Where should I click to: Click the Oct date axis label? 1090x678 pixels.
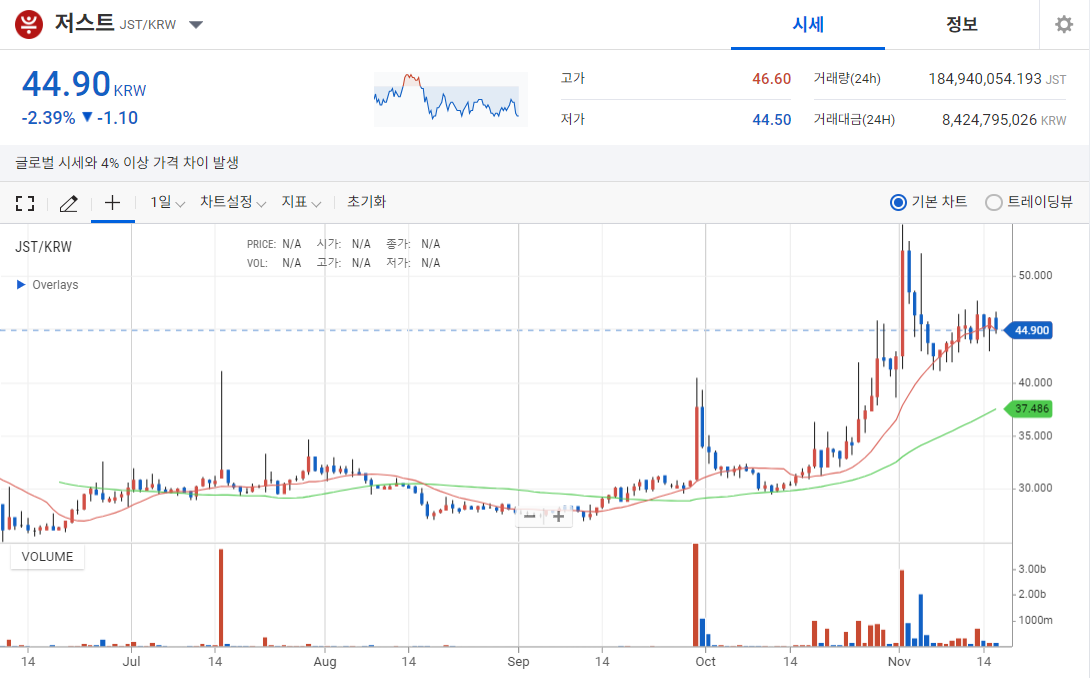(705, 661)
